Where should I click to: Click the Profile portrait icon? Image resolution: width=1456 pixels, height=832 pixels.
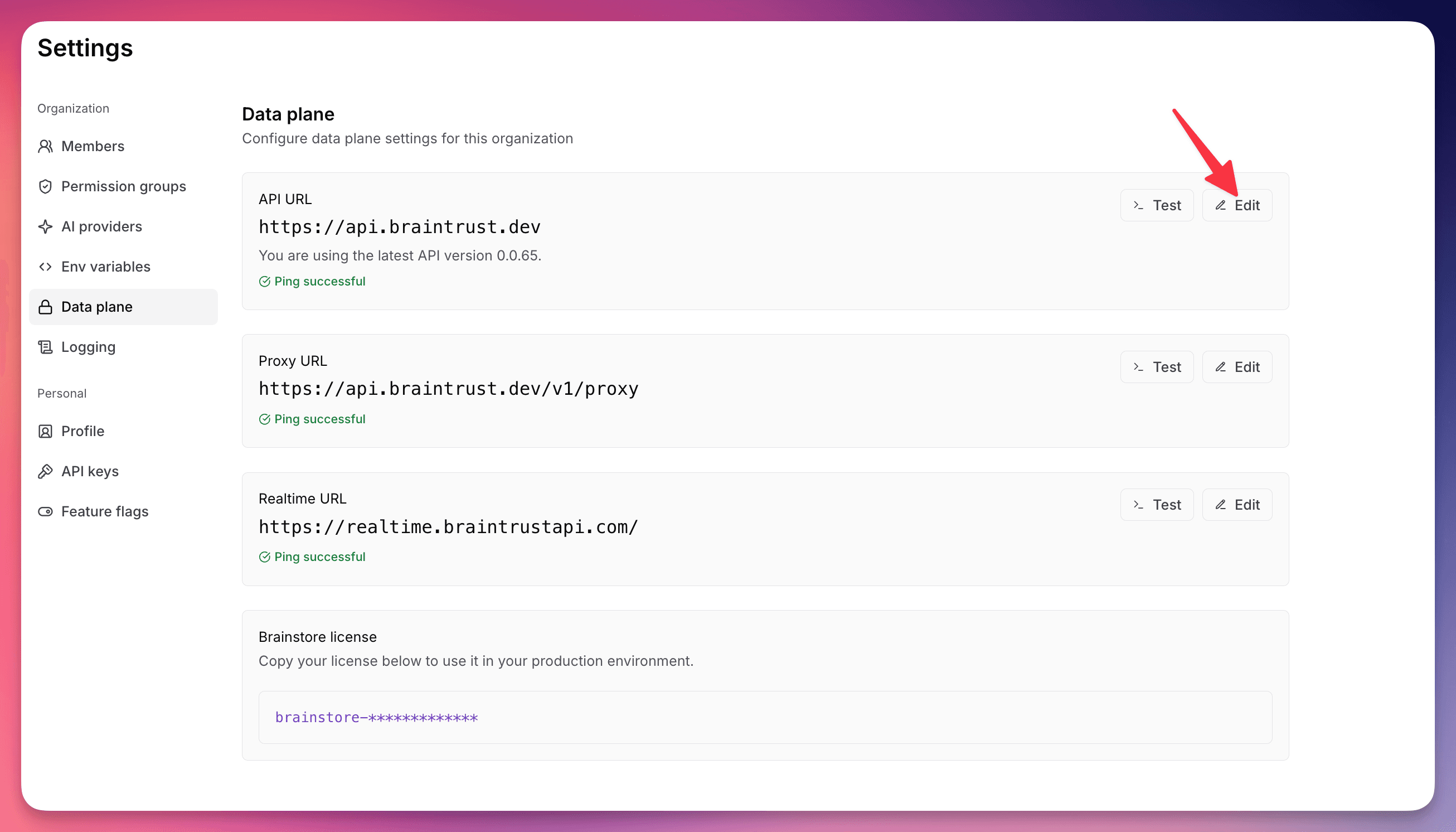point(45,431)
